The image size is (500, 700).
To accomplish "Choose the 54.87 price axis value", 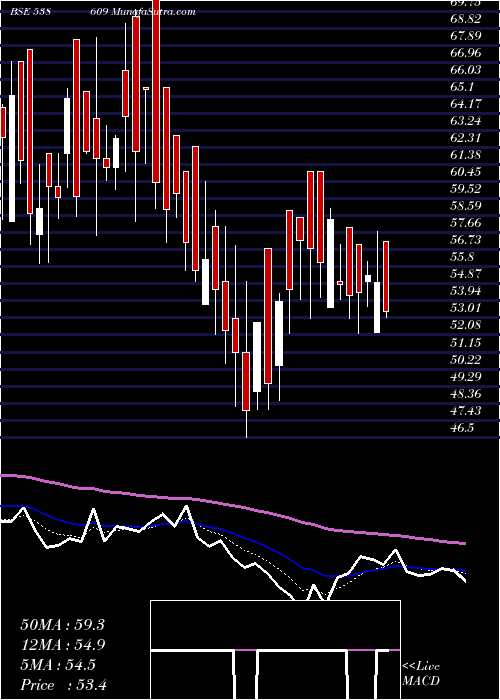I will [x=466, y=274].
